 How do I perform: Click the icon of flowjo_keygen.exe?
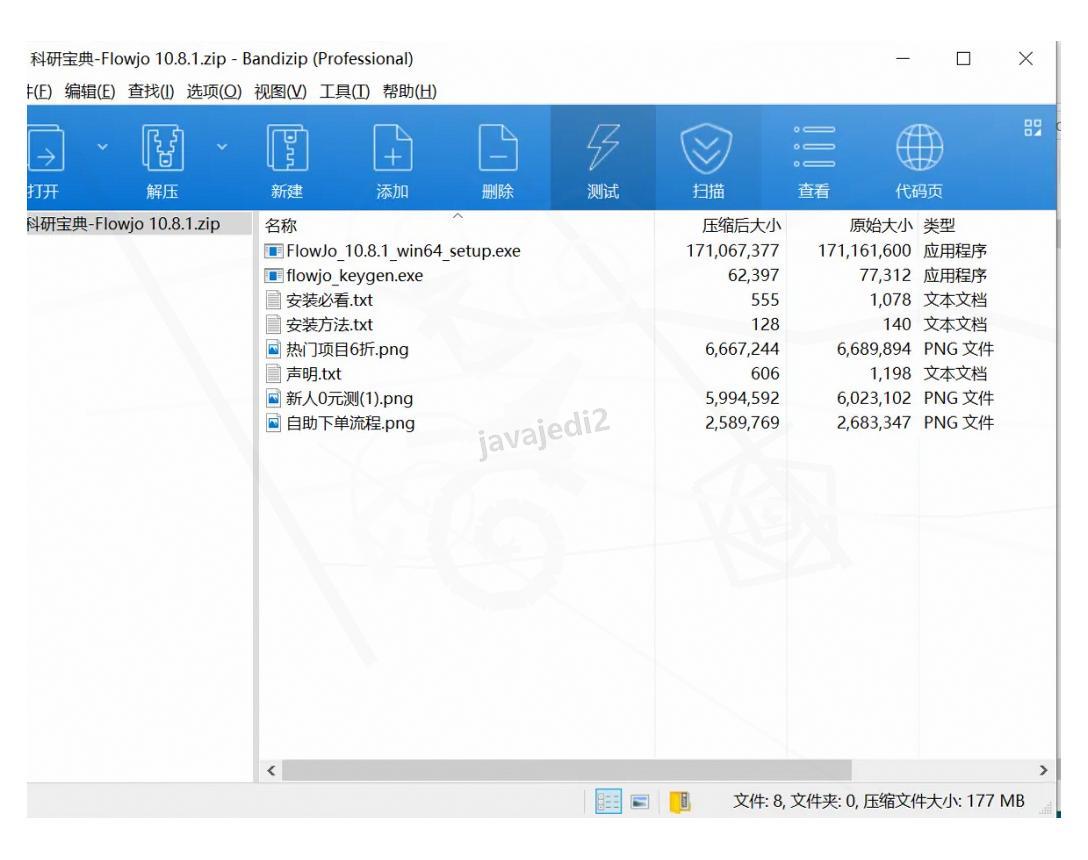(x=274, y=276)
